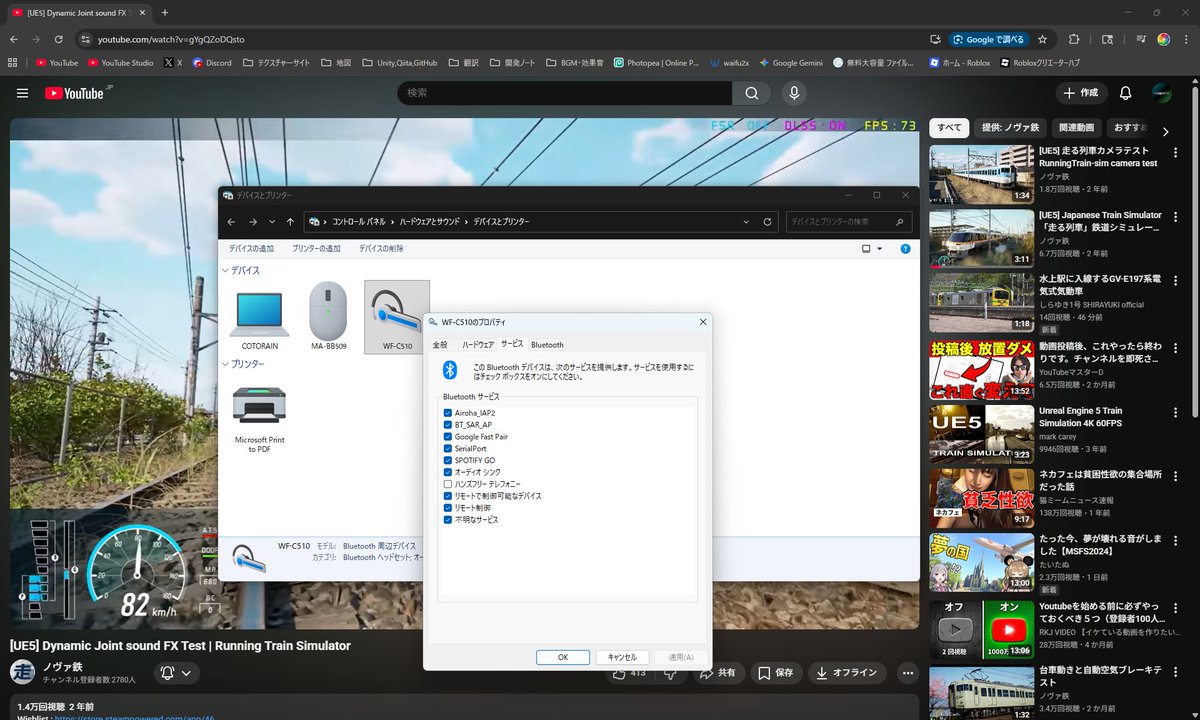Uncheck リモートで制御可能なデバイス service

[448, 496]
